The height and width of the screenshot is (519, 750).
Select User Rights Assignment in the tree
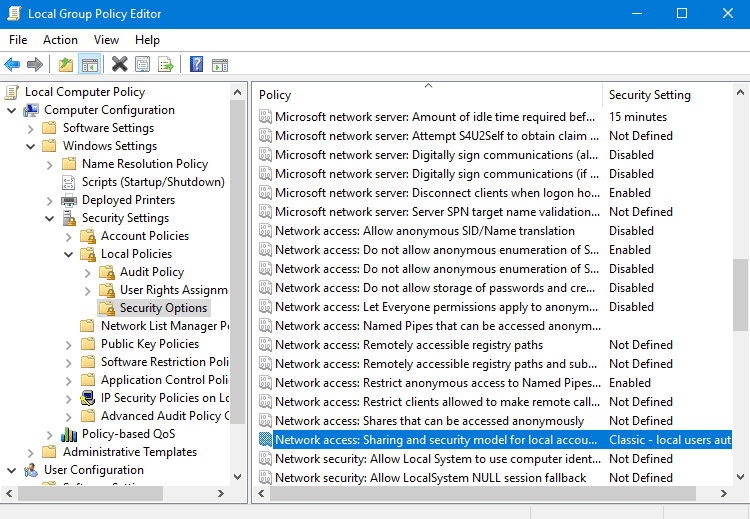pos(173,290)
